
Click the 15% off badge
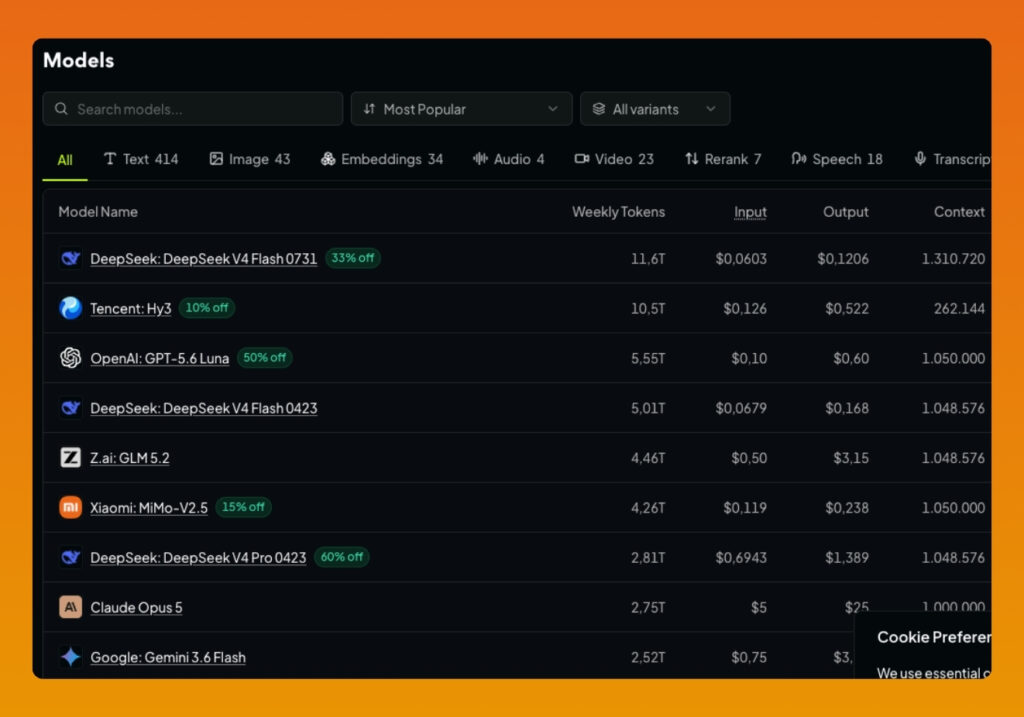point(244,507)
